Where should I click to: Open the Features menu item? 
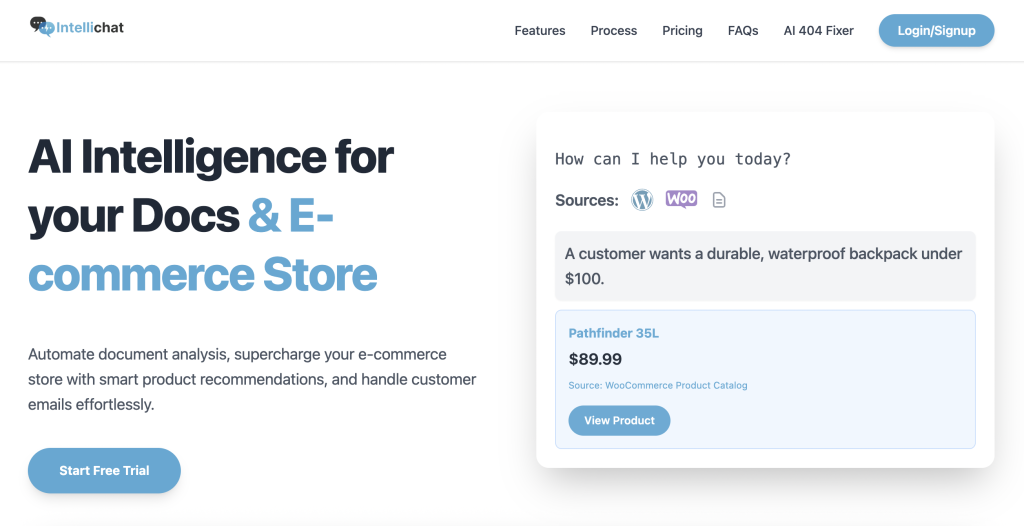pyautogui.click(x=540, y=31)
